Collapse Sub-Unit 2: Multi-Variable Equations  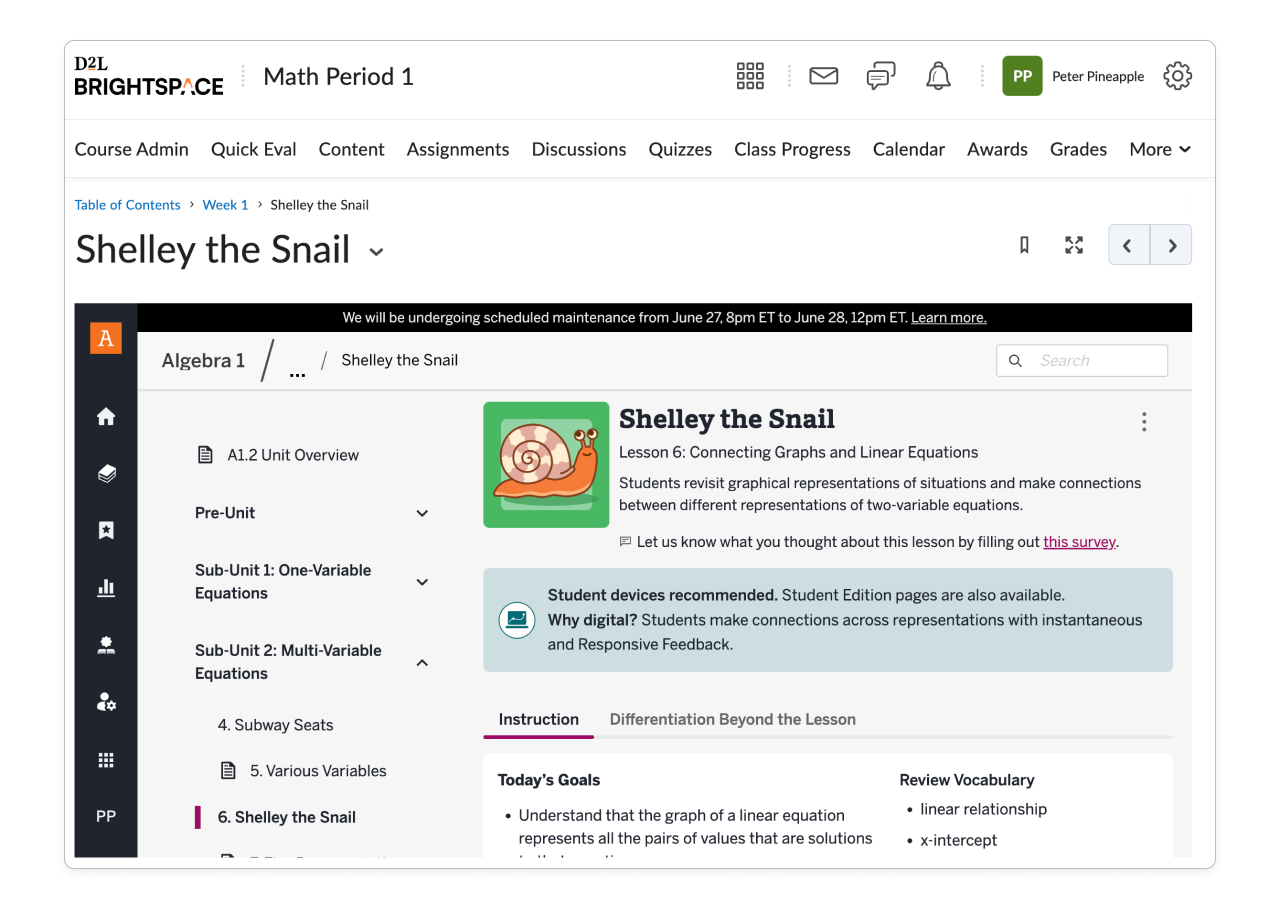422,662
